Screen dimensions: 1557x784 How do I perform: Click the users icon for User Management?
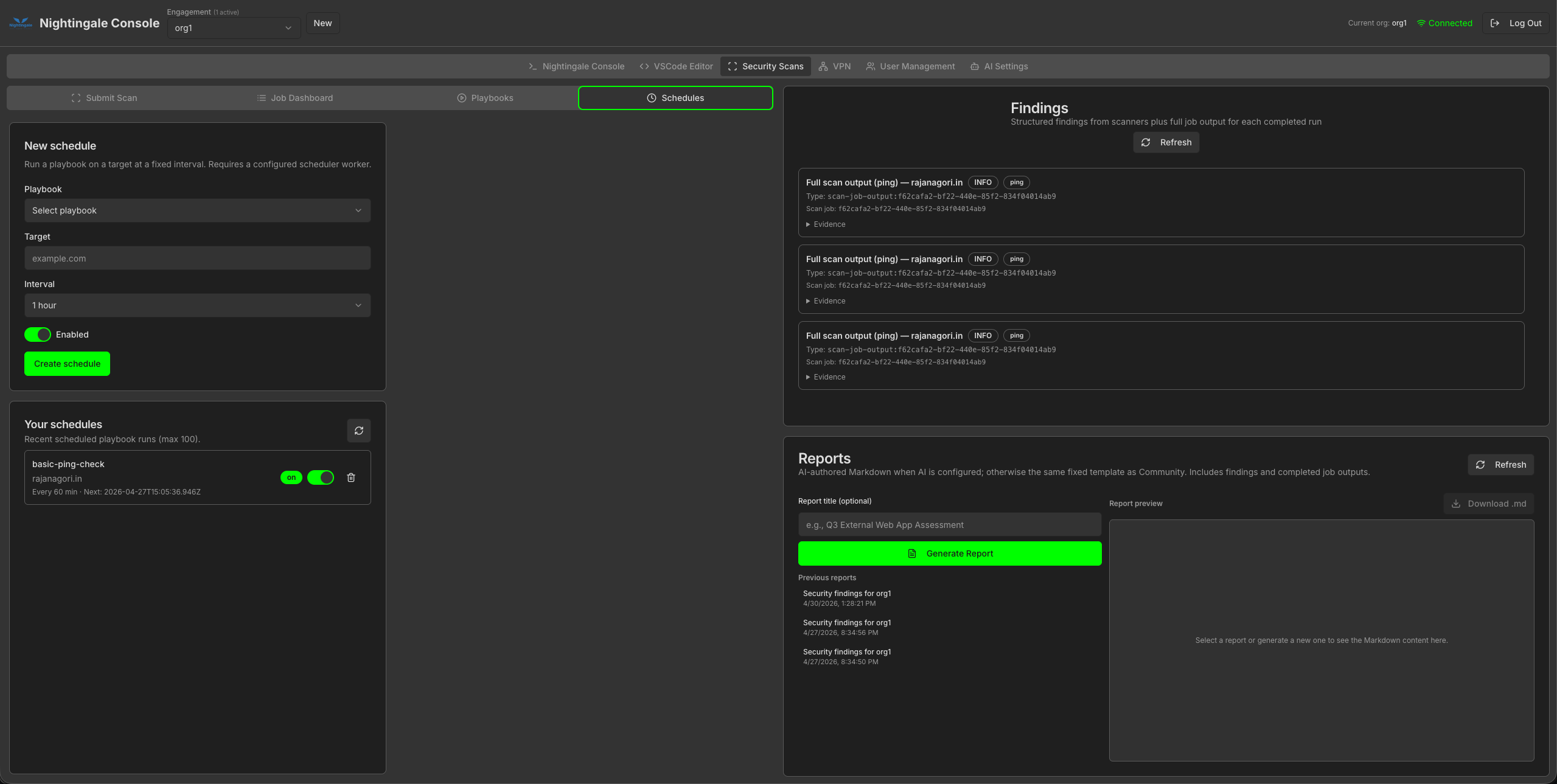tap(870, 66)
